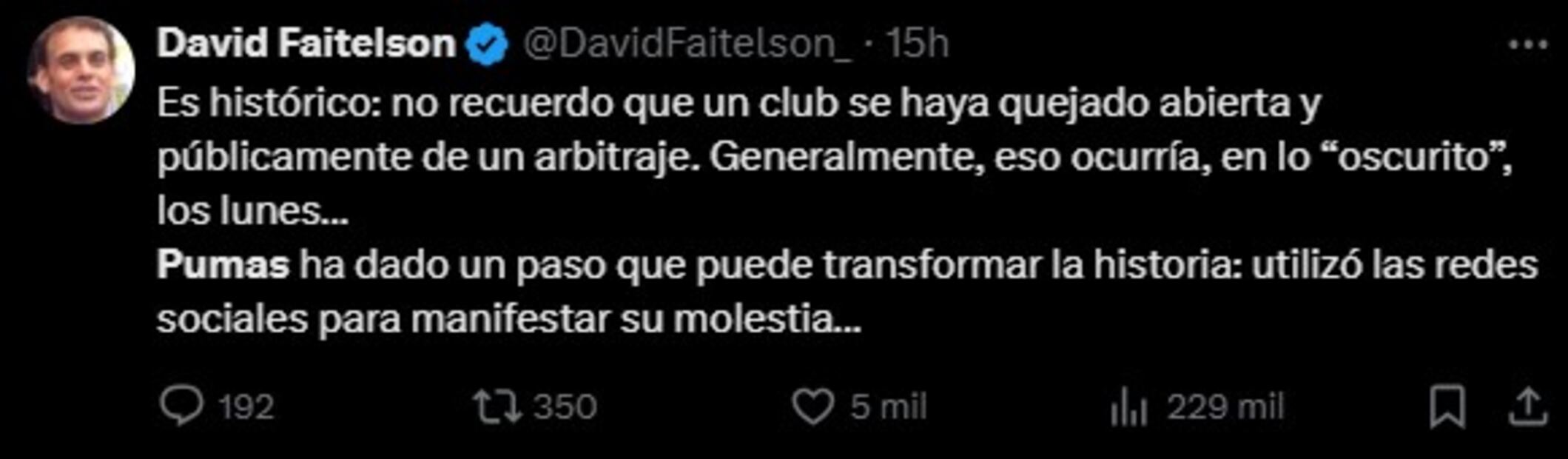Click the retweet arrows icon
1568x459 pixels.
[x=497, y=407]
